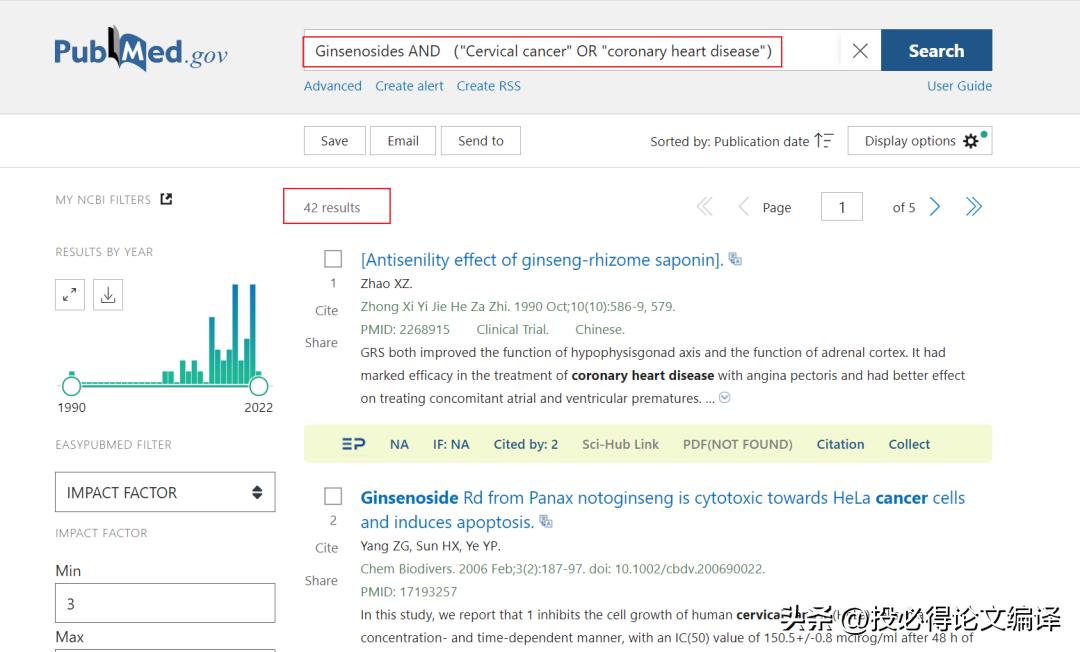Click the Email results button
Image resolution: width=1080 pixels, height=652 pixels.
[403, 140]
